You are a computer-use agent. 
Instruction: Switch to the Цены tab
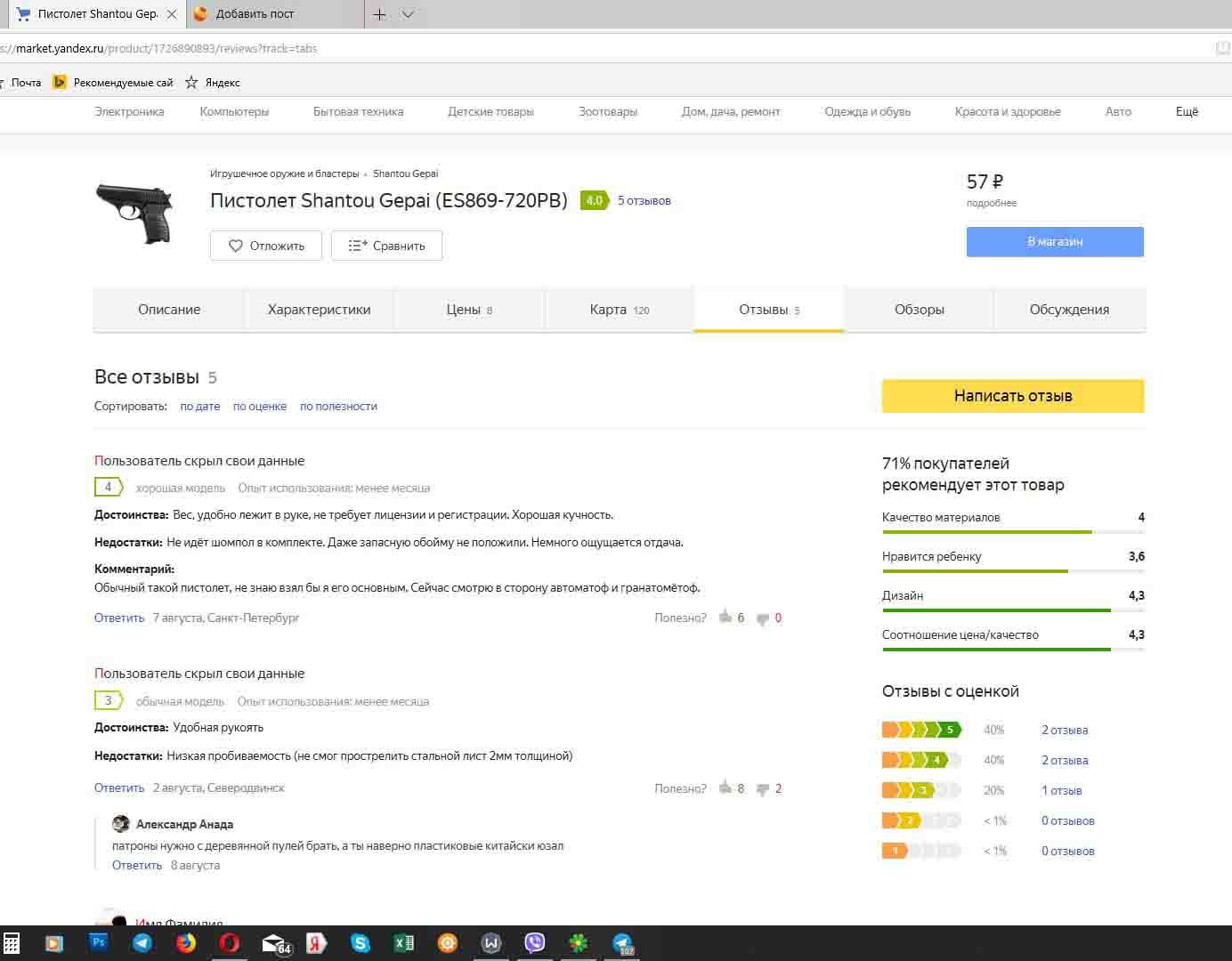coord(469,310)
